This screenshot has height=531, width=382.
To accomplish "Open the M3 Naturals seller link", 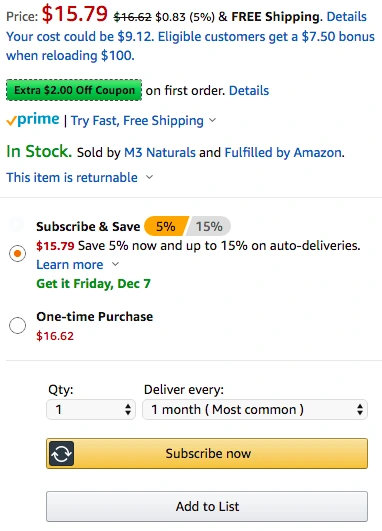I will (x=160, y=152).
